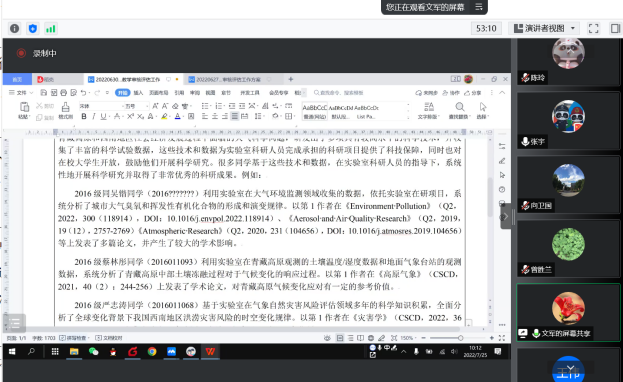Open Find and Replace magnifier tool

459,110
